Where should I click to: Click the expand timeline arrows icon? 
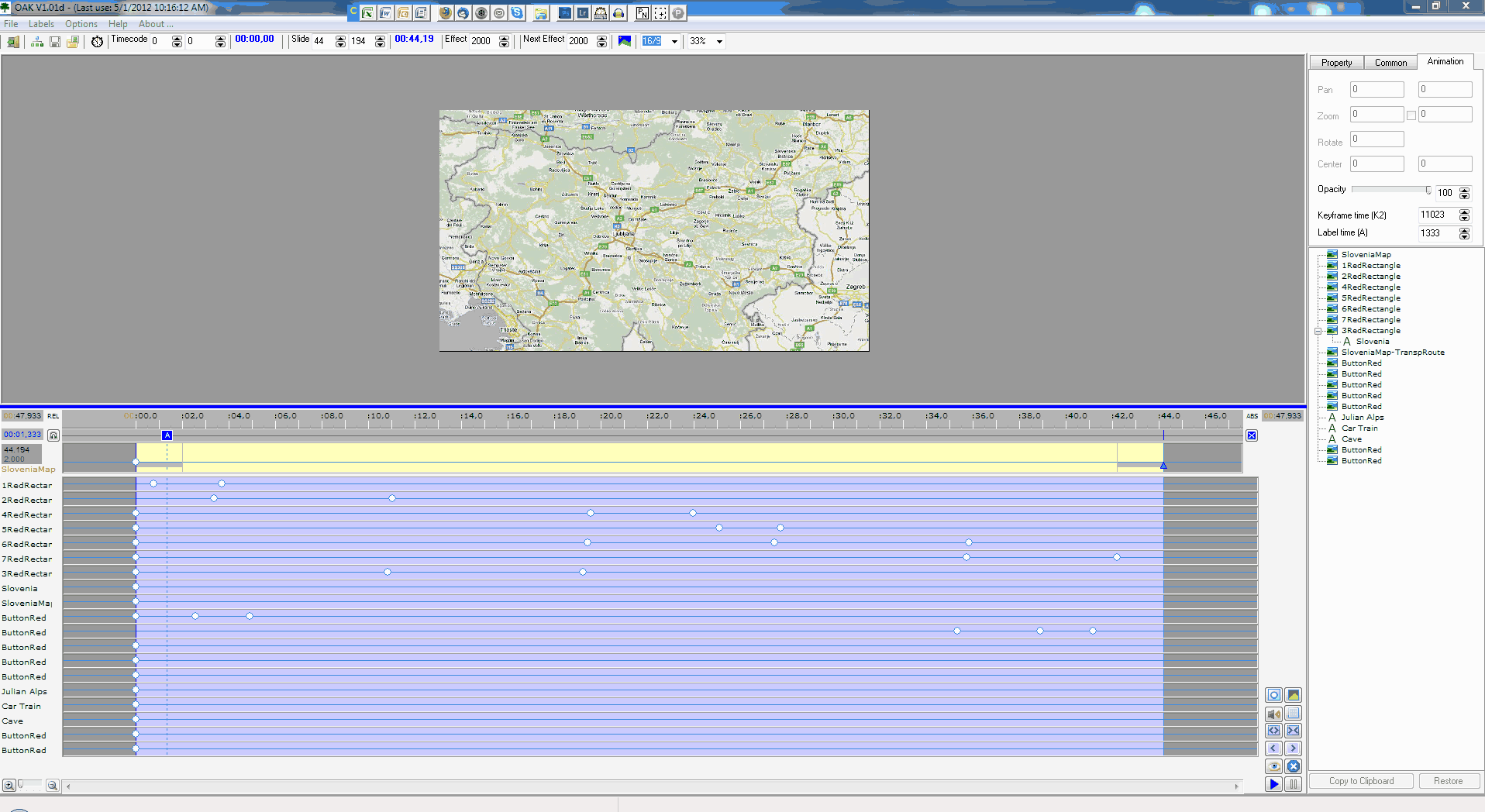tap(1273, 731)
